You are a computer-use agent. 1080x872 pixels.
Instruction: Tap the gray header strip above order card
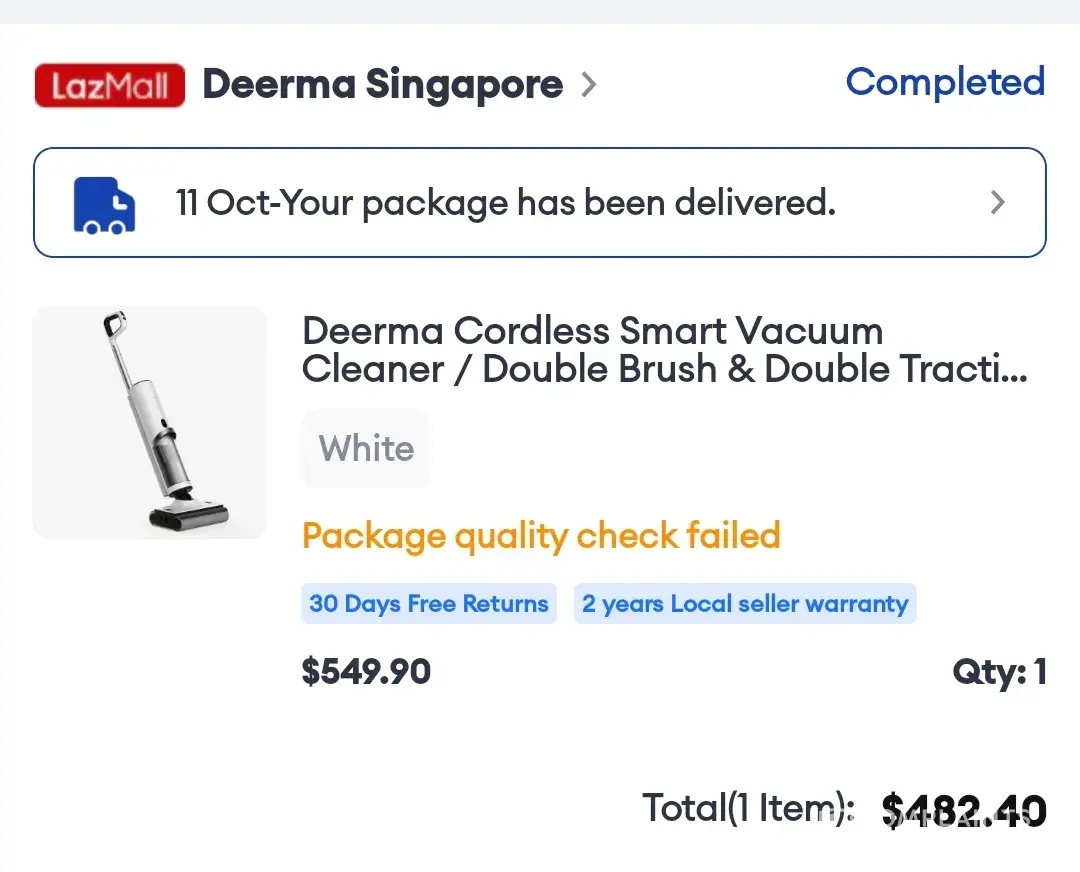click(x=540, y=11)
